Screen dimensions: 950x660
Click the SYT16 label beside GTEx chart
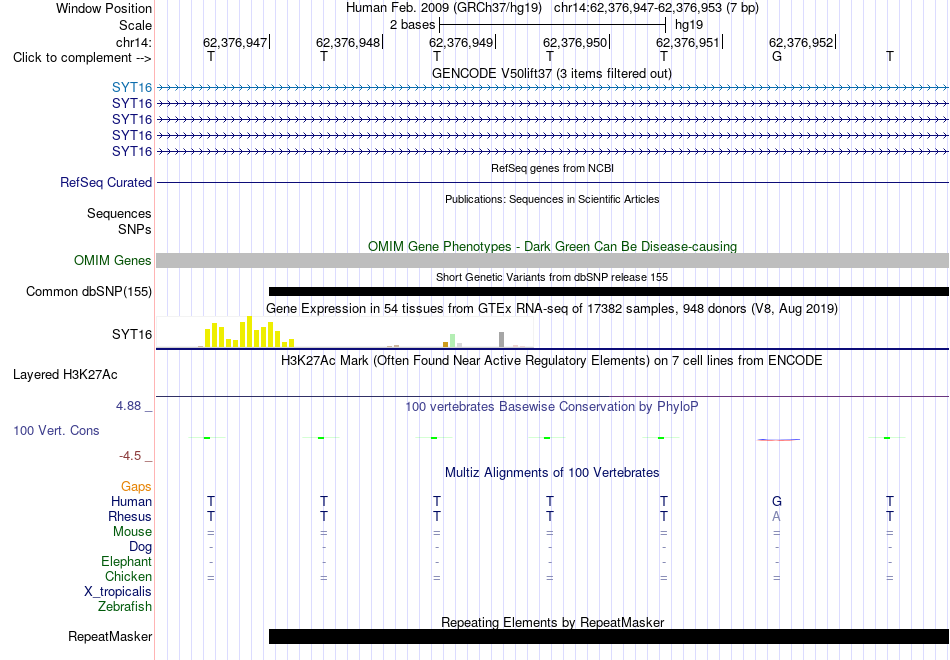[x=131, y=335]
